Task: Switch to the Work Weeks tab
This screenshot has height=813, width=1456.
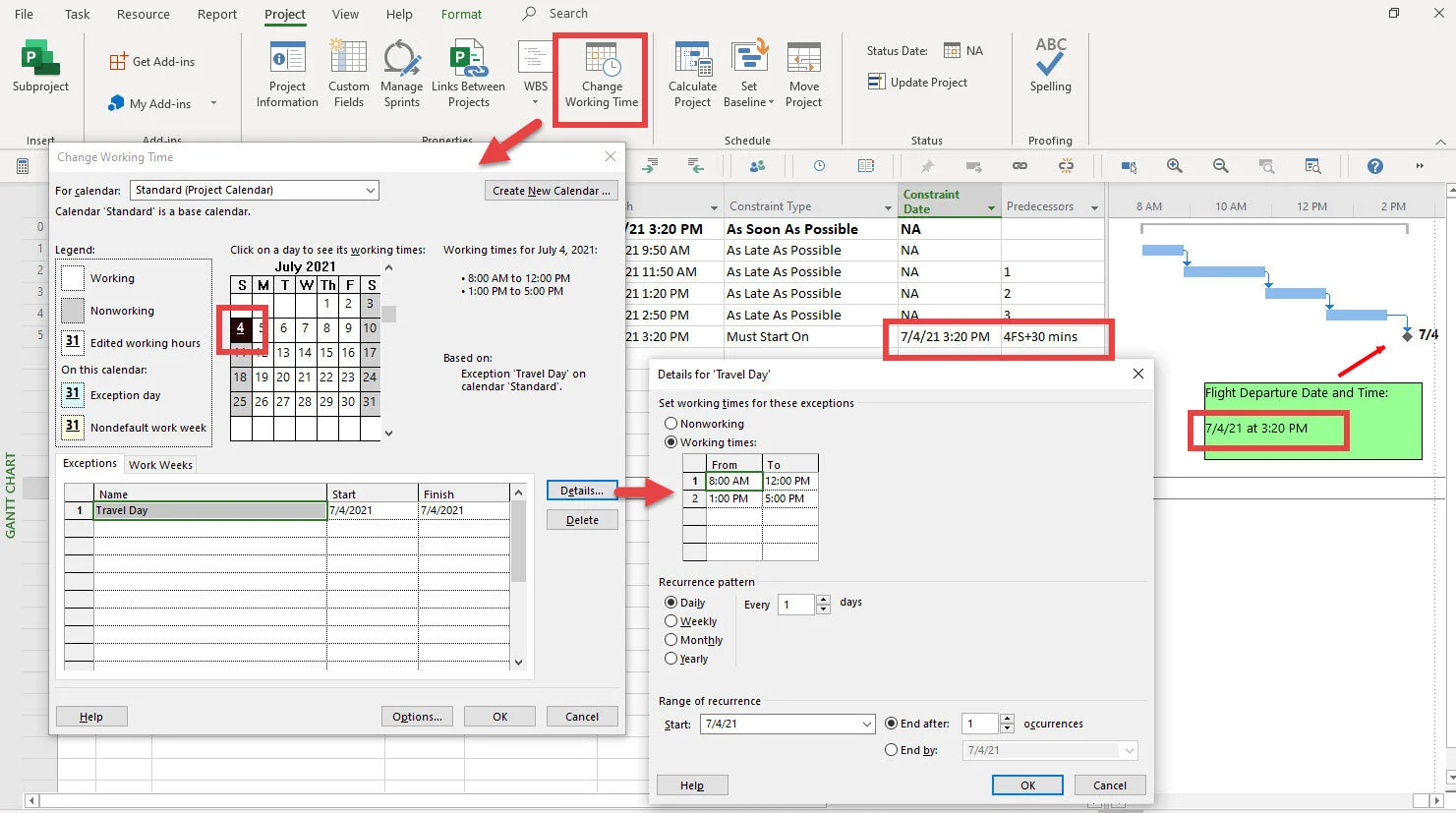Action: click(x=160, y=464)
